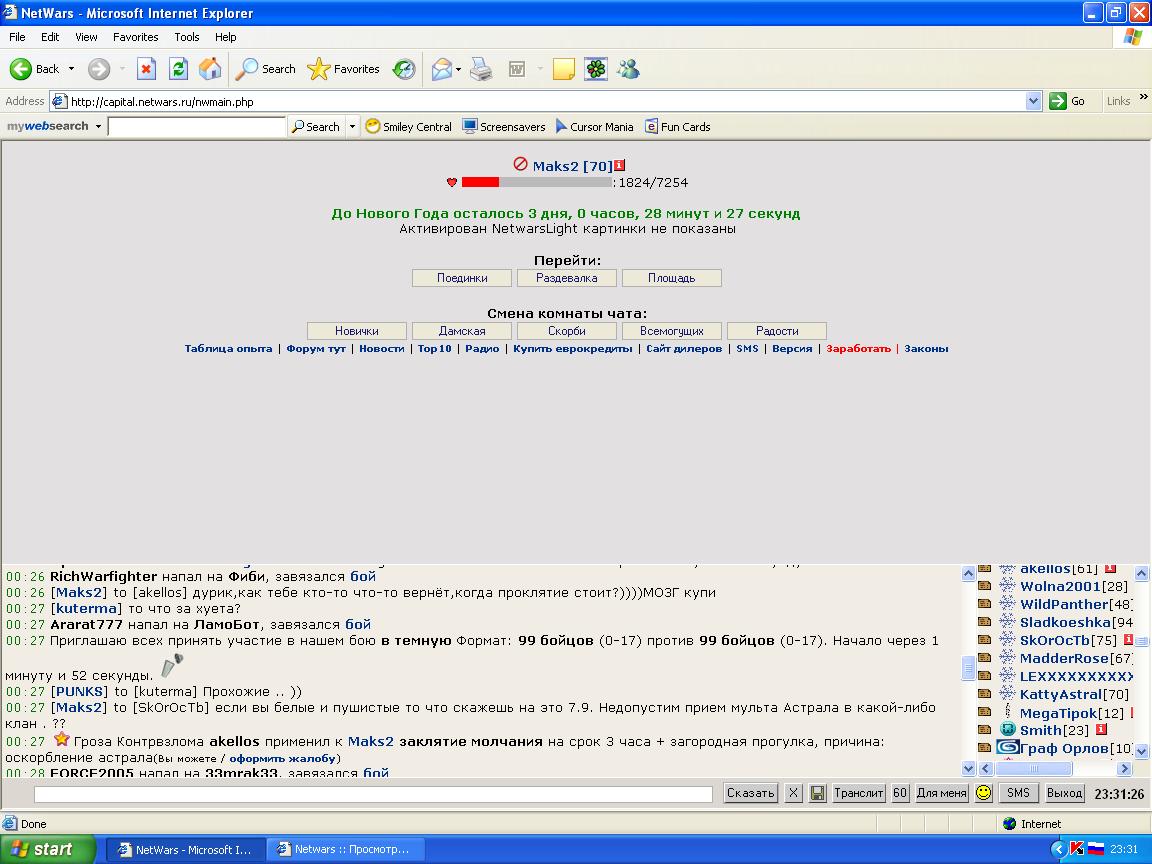
Task: Open the Favorites menu
Action: (x=135, y=37)
